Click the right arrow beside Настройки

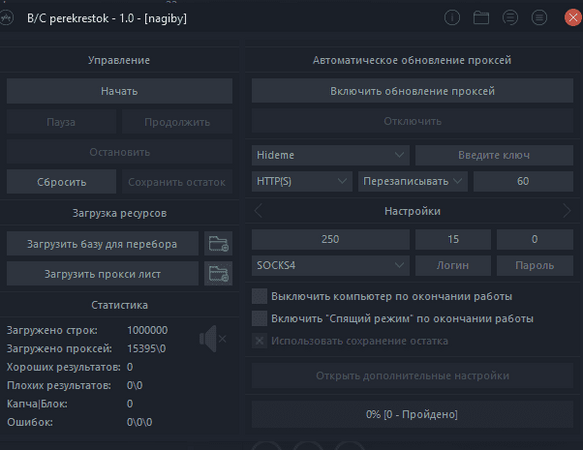[566, 211]
